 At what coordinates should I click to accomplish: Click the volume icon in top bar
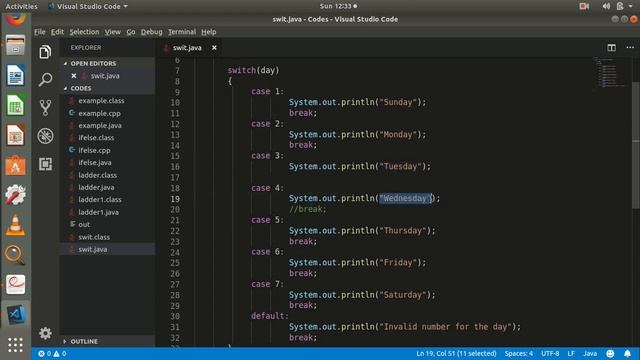point(606,6)
